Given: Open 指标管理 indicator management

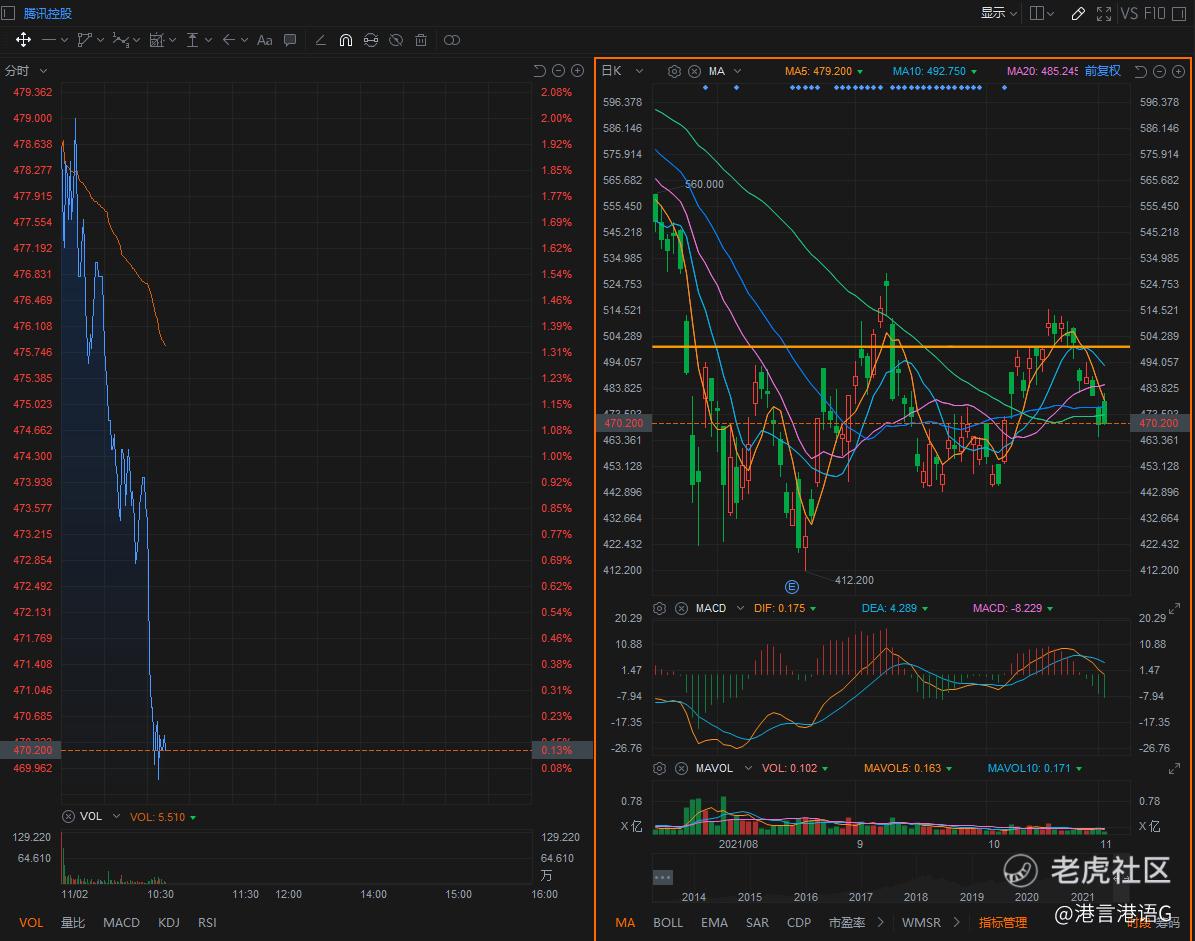Looking at the screenshot, I should tap(1002, 922).
